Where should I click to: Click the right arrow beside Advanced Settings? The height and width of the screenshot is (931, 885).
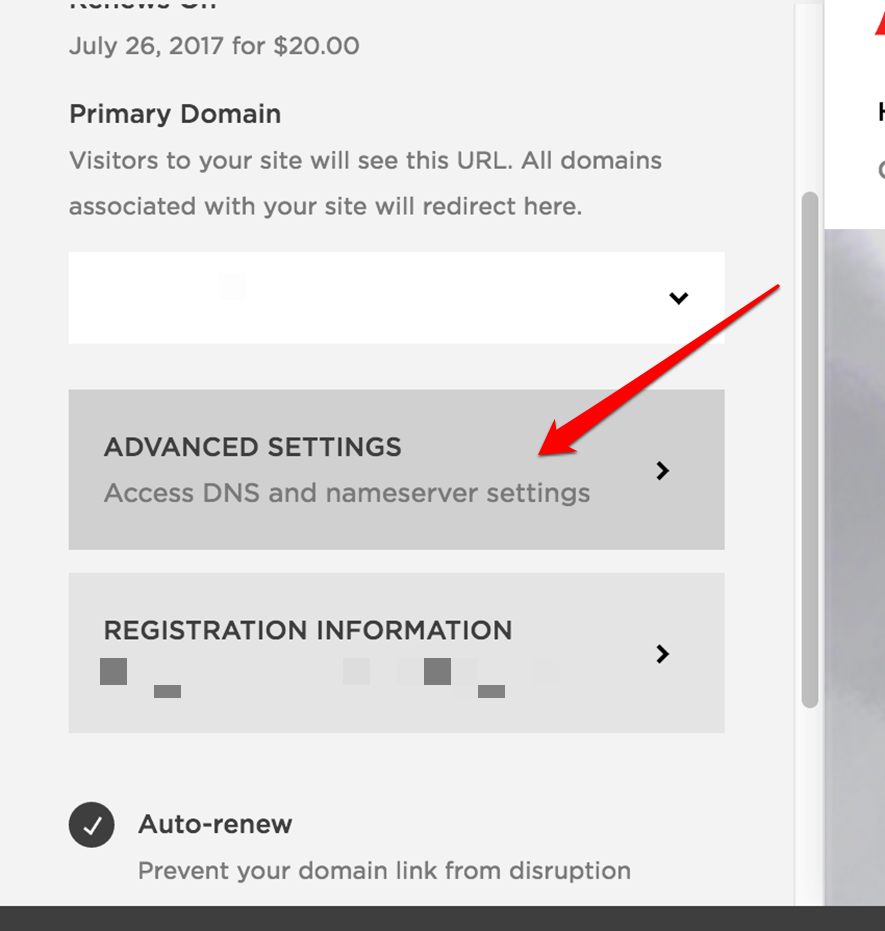662,470
